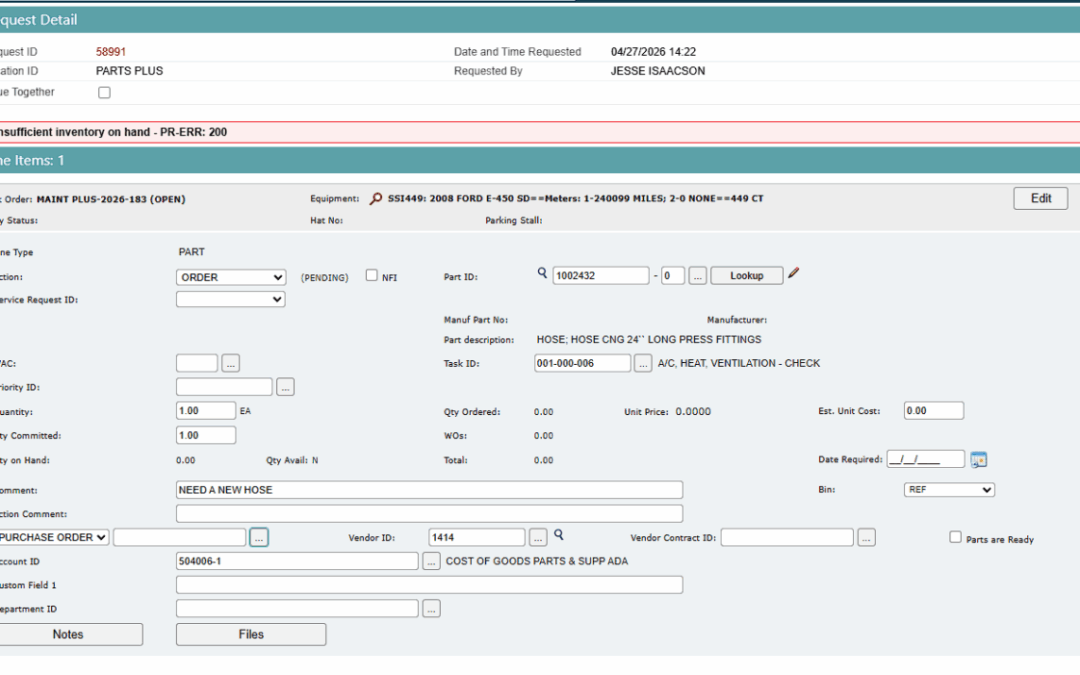Click the Vendor ID field containing 1414
The image size is (1080, 675).
(x=477, y=537)
